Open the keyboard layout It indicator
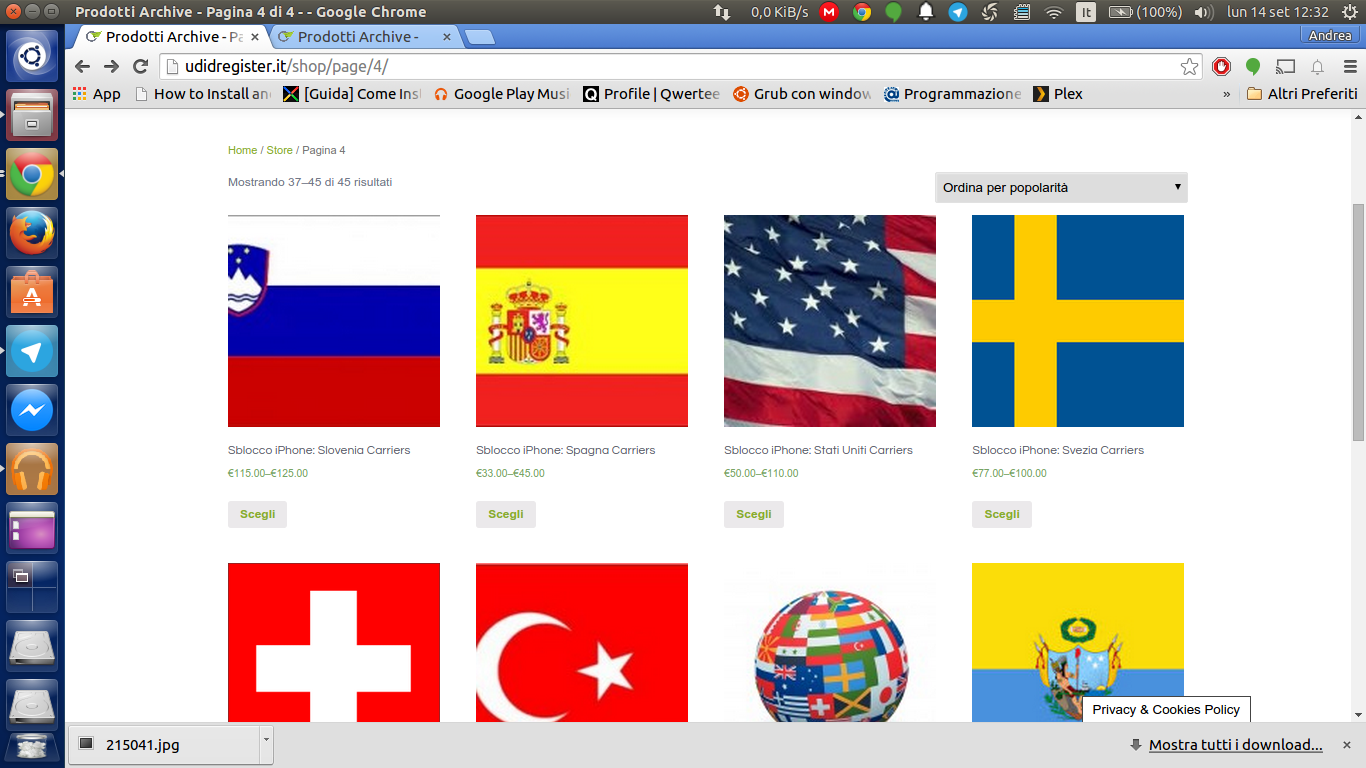This screenshot has width=1366, height=768. 1085,12
